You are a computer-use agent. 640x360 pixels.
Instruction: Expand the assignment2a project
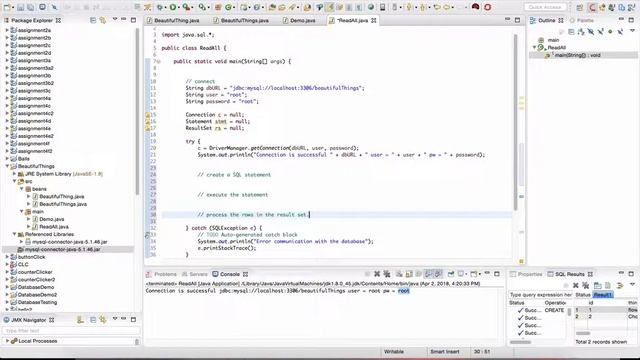pyautogui.click(x=7, y=30)
